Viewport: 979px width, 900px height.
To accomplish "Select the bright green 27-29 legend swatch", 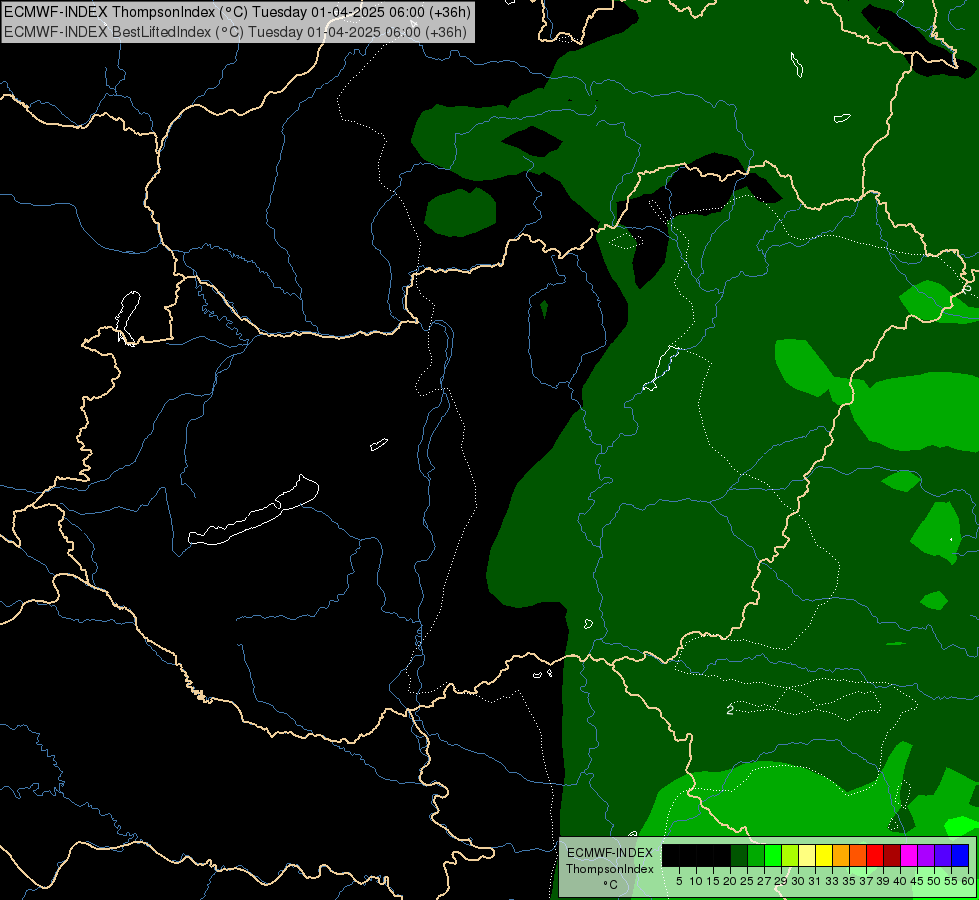I will [x=773, y=855].
